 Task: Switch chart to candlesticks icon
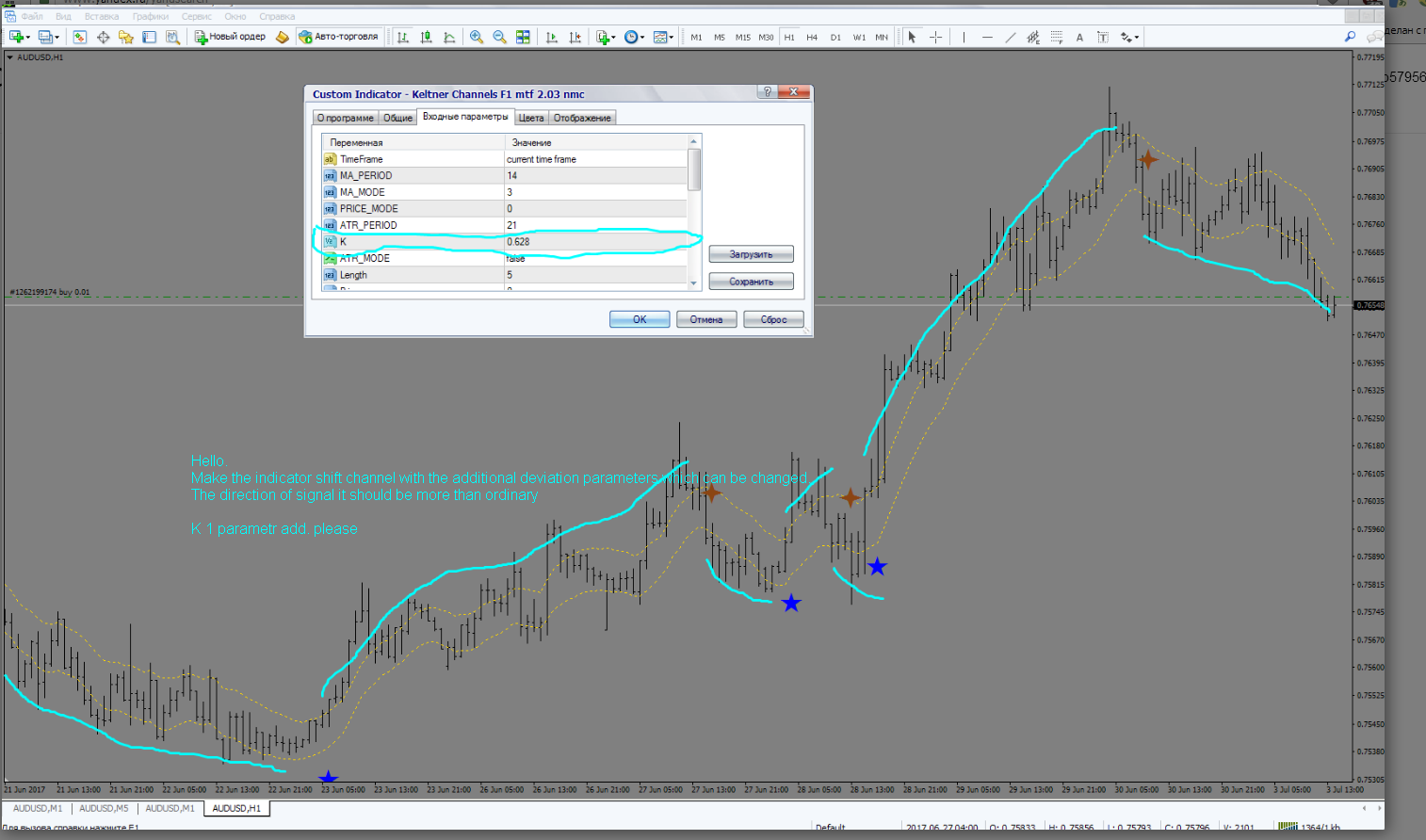point(426,37)
